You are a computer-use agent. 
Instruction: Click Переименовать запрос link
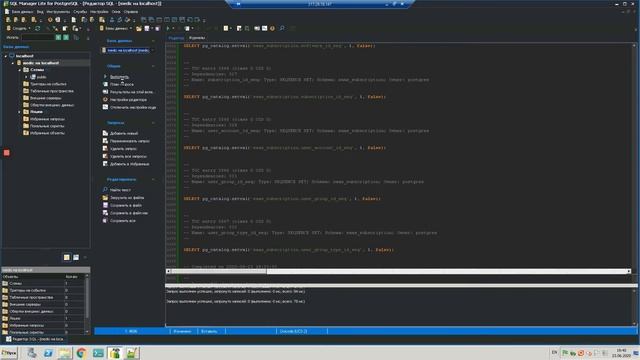(x=130, y=141)
